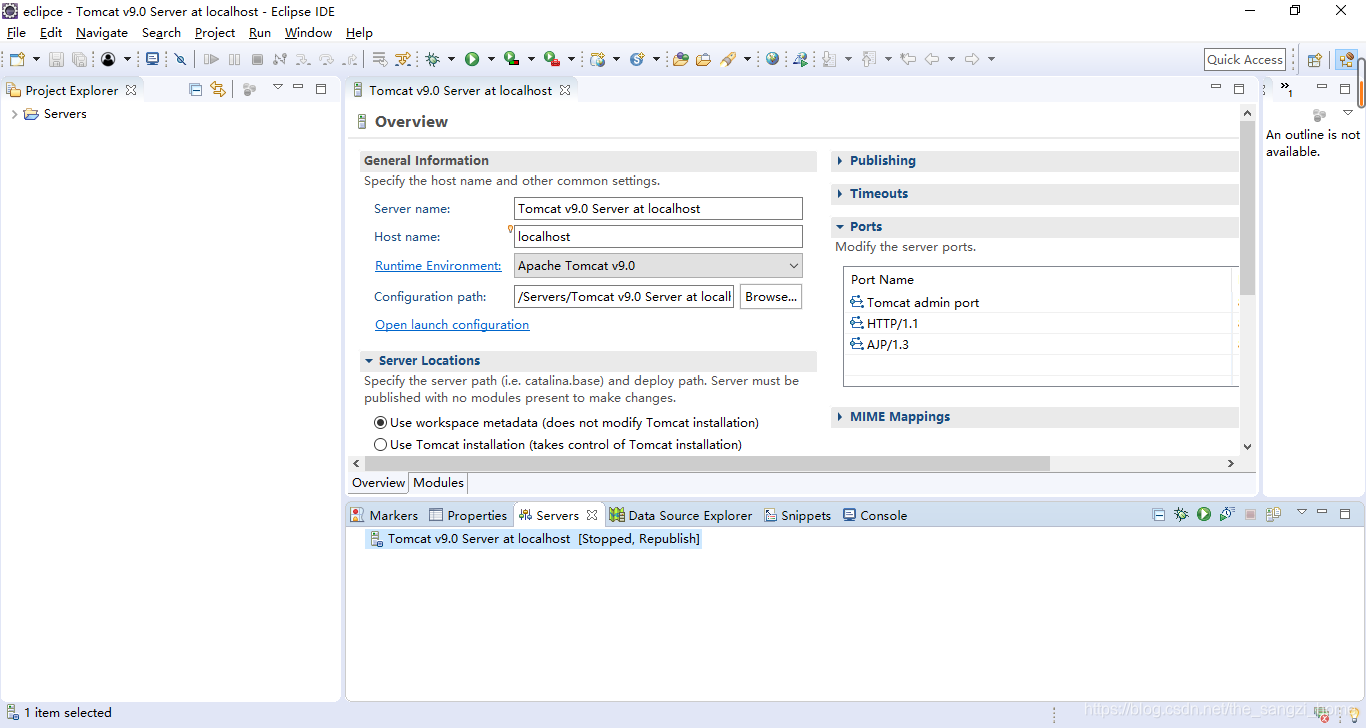Collapse the Server Locations section
This screenshot has height=728, width=1366.
(369, 361)
